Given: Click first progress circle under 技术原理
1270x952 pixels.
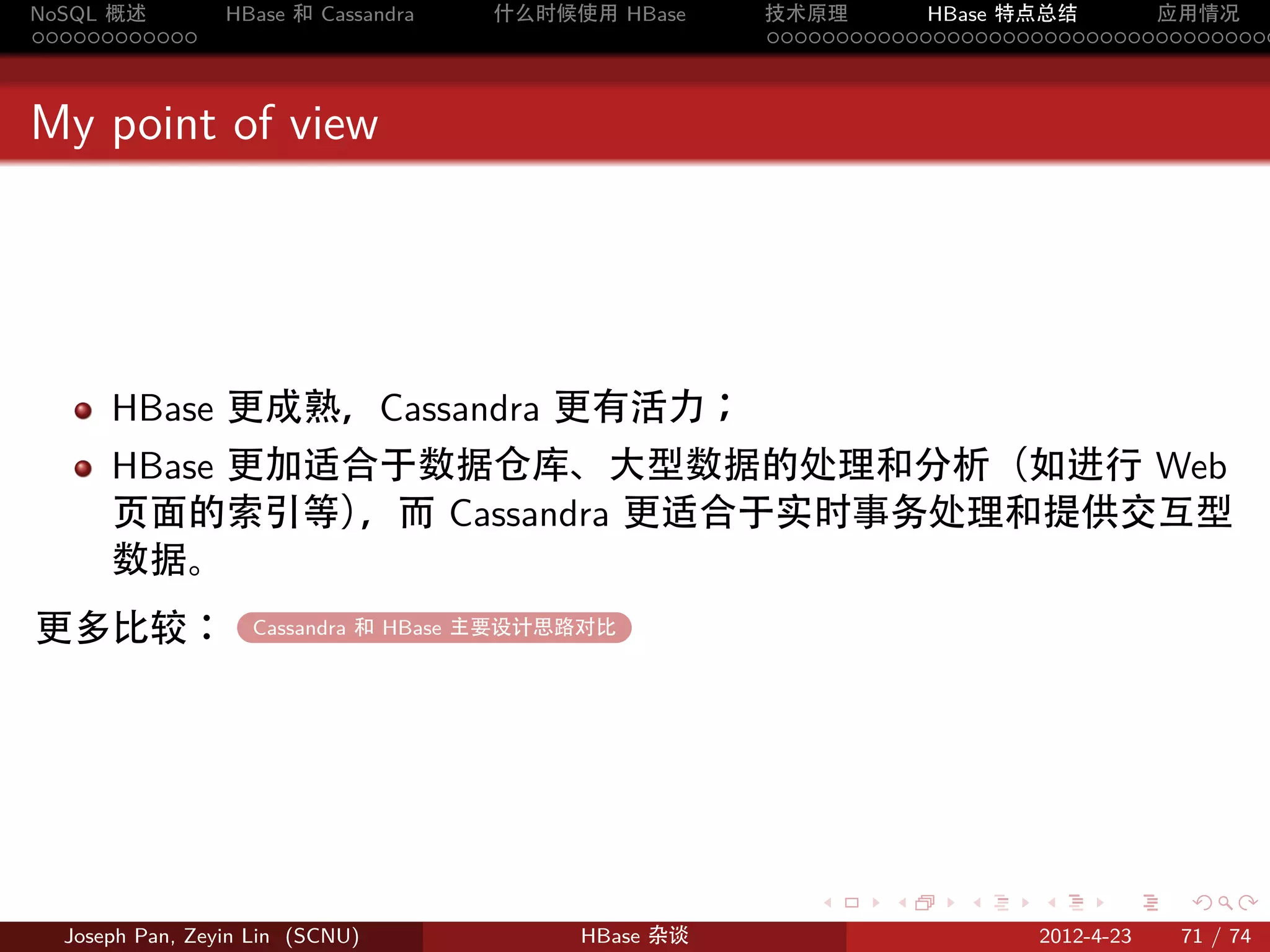Looking at the screenshot, I should (773, 38).
